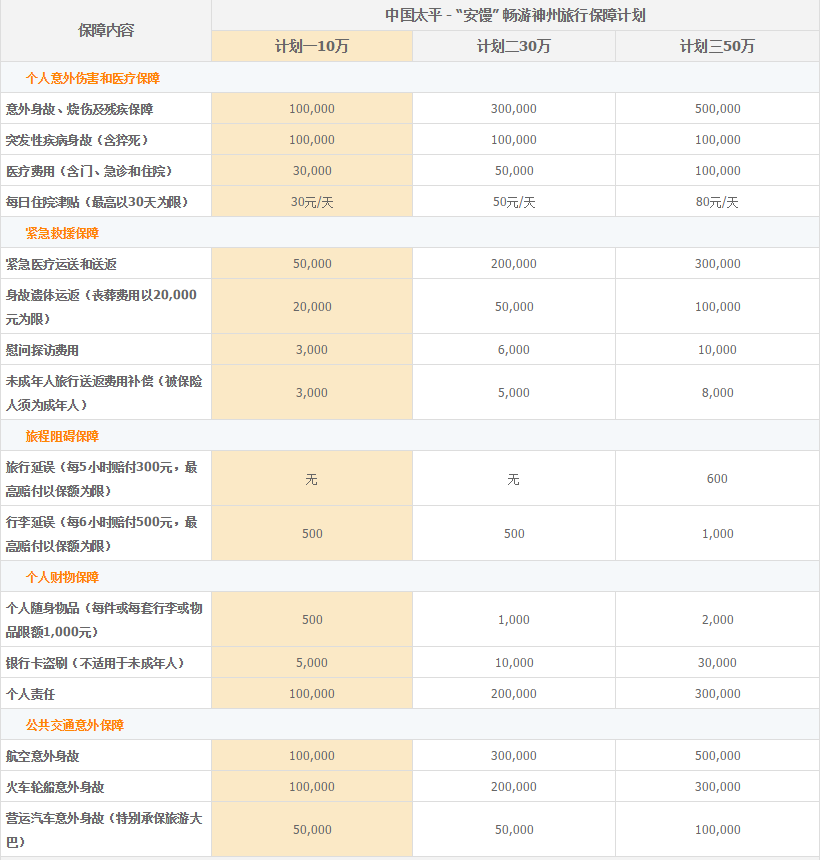Click 10,000 in the 慰问探访费用 row
Viewport: 821px width, 860px height.
pos(717,349)
